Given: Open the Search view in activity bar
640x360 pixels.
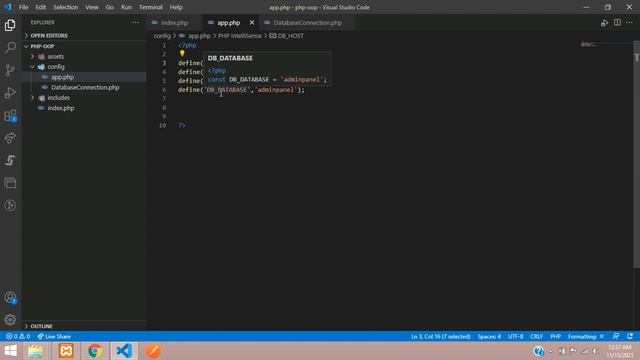Looking at the screenshot, I should coord(10,47).
